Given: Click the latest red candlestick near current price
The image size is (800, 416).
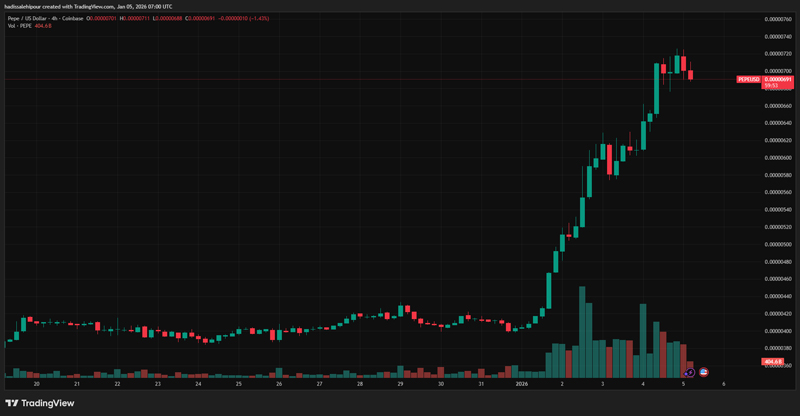Looking at the screenshot, I should pos(690,73).
